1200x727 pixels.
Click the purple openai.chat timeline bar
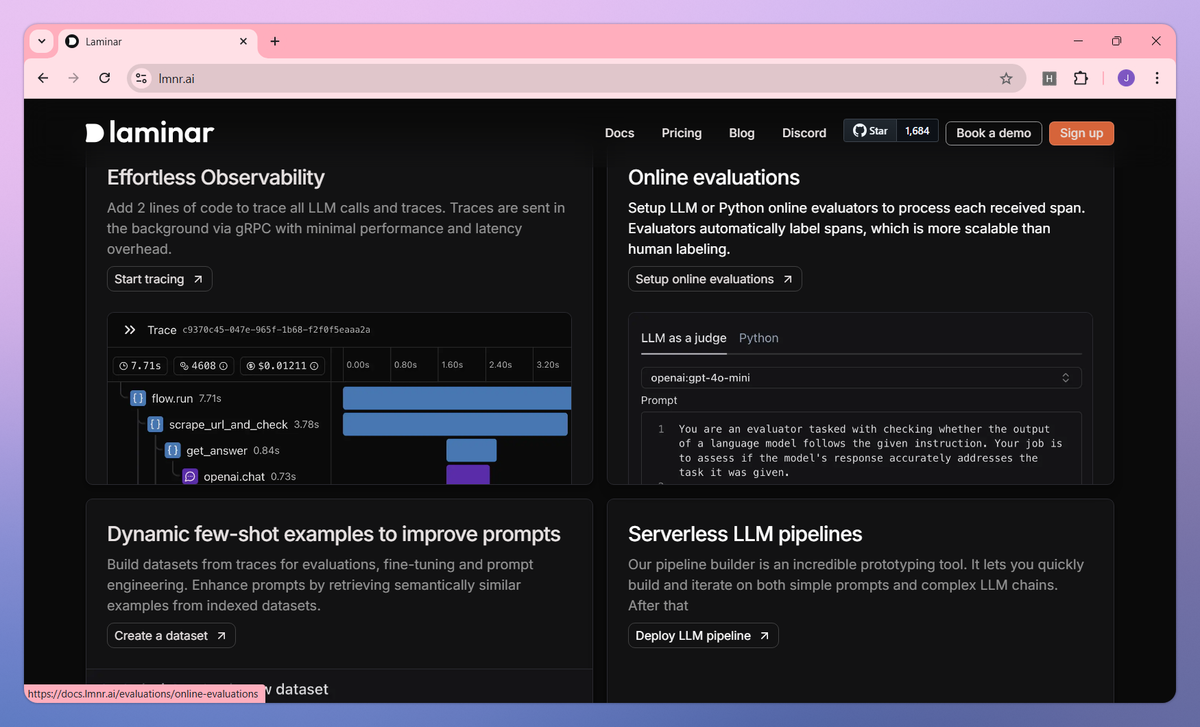[x=468, y=475]
